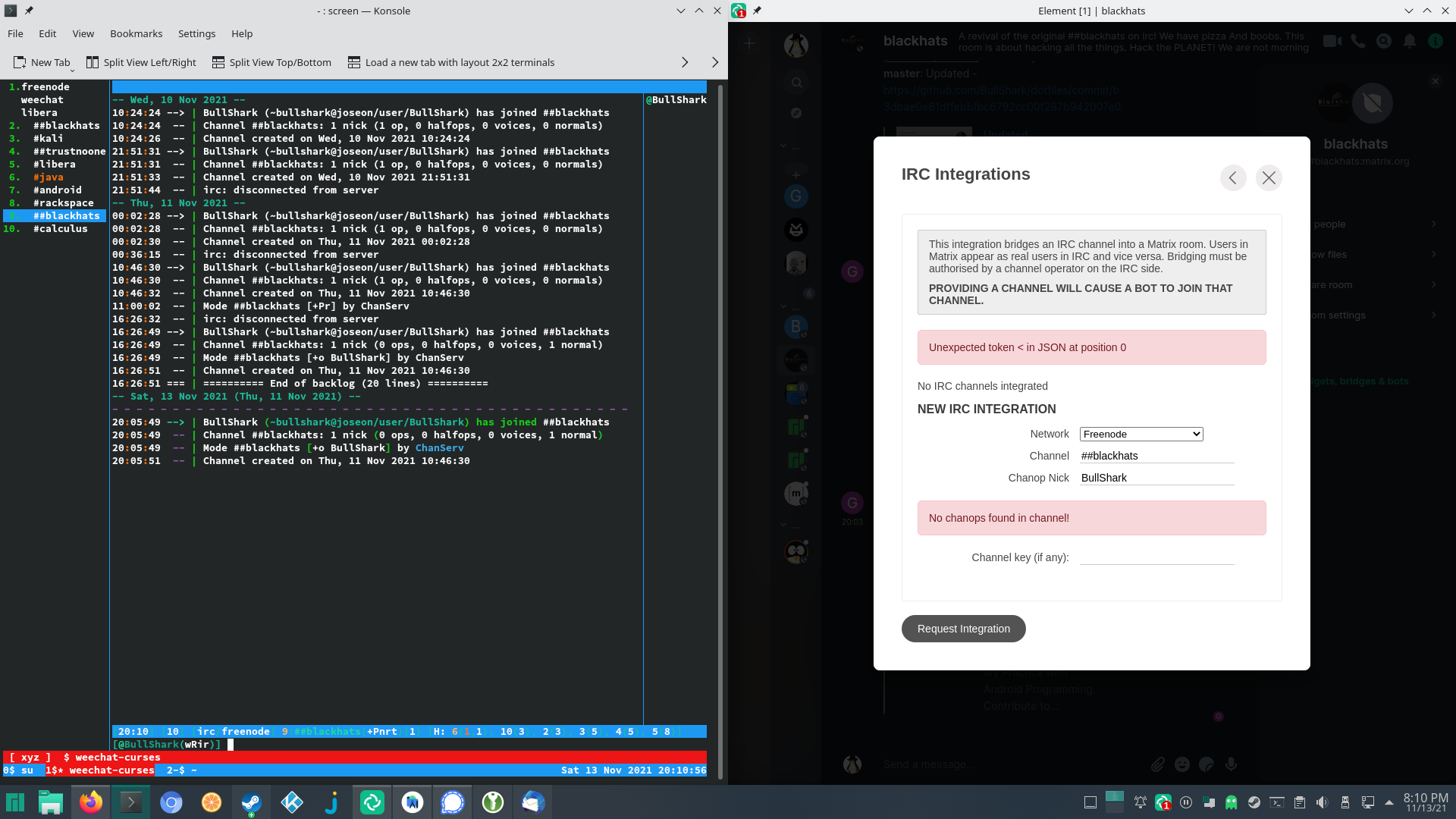The image size is (1456, 819).
Task: Open Signal messenger from the taskbar
Action: click(453, 802)
